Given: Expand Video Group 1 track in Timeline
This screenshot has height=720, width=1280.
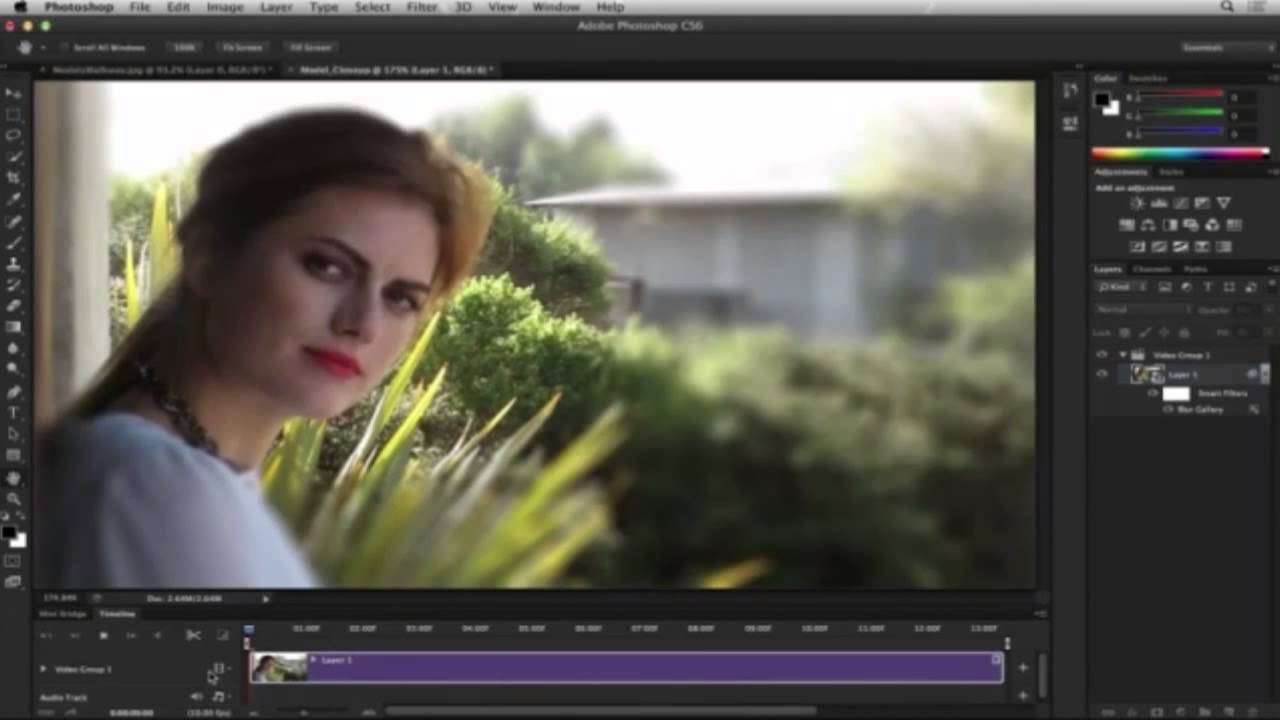Looking at the screenshot, I should coord(43,668).
